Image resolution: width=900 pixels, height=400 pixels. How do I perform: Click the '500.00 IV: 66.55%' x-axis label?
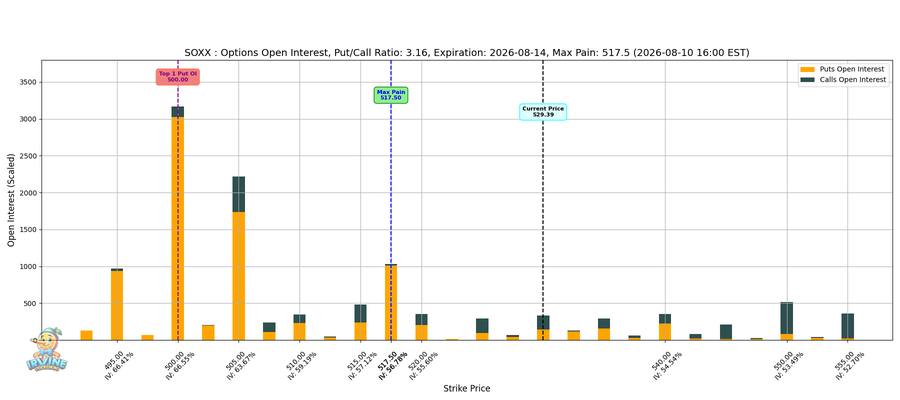[177, 366]
